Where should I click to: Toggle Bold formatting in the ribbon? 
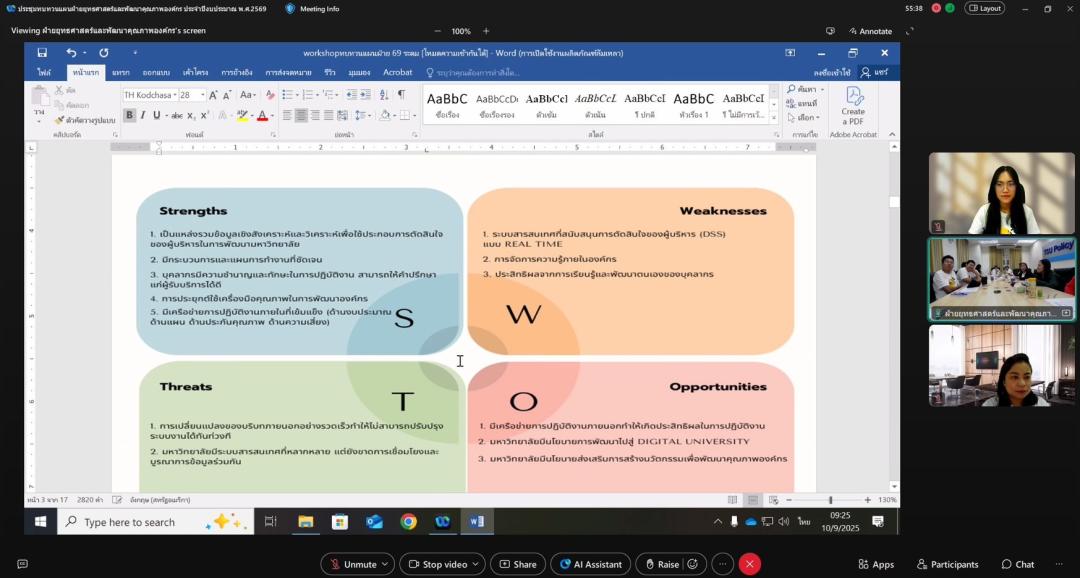pos(129,115)
